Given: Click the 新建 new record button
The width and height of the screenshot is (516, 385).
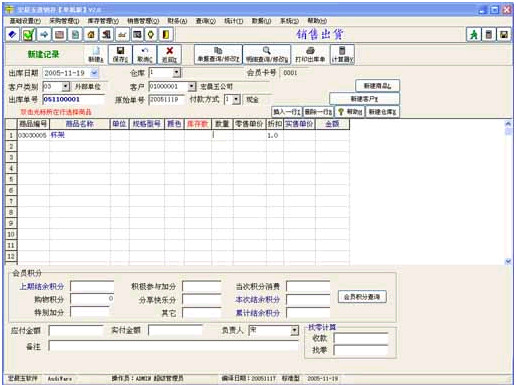Looking at the screenshot, I should (96, 55).
